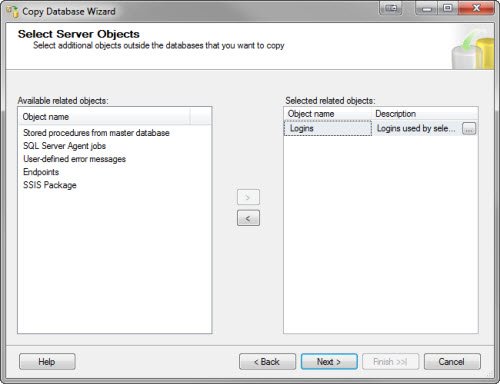This screenshot has width=500, height=384.
Task: Close the wizard window with the X
Action: [476, 8]
